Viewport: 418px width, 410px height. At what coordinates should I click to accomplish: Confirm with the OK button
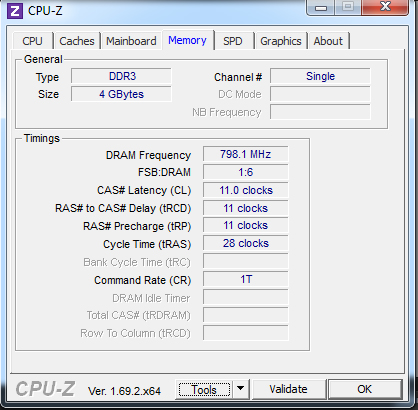365,389
